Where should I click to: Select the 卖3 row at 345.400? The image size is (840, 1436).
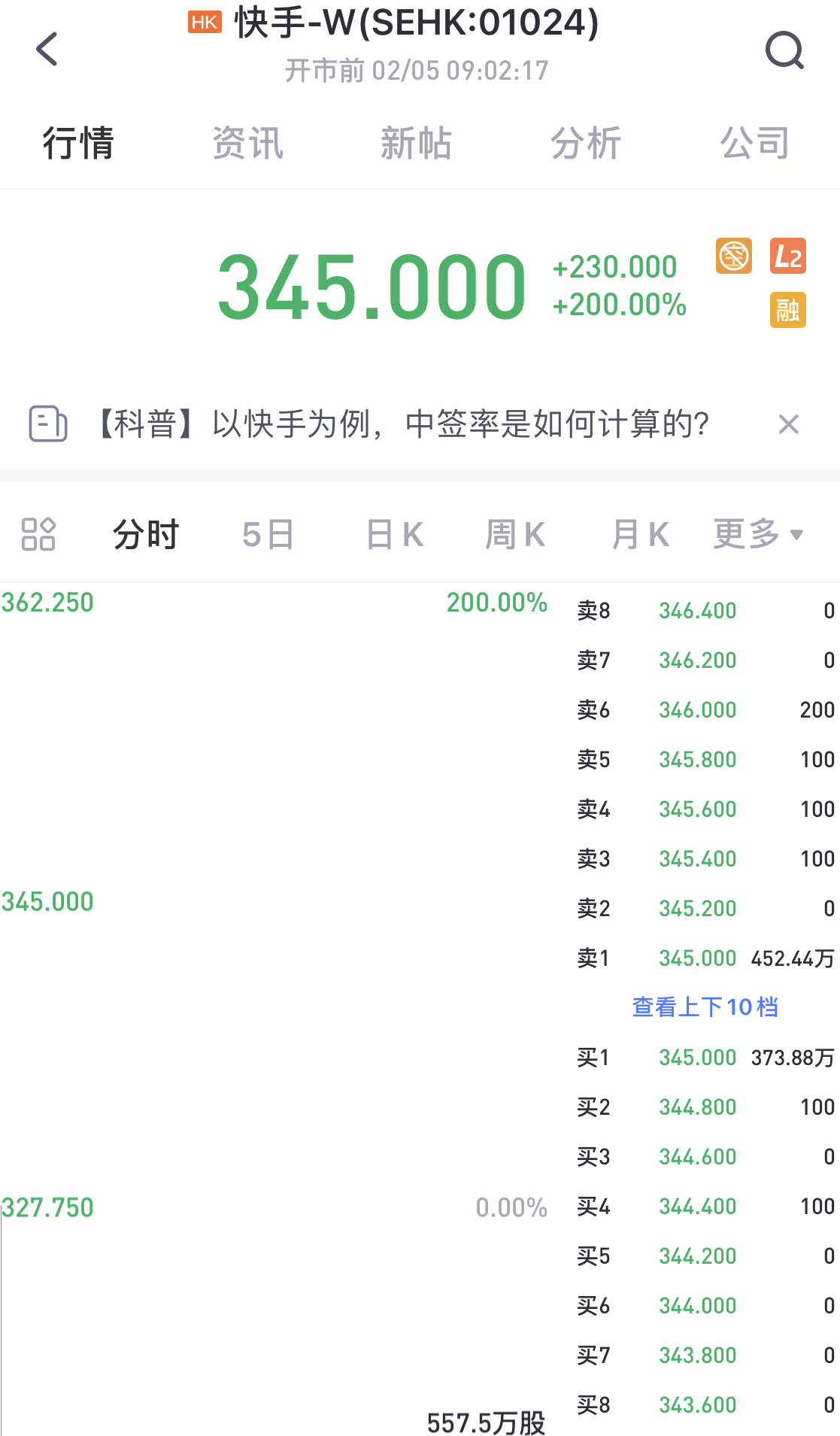(x=705, y=858)
